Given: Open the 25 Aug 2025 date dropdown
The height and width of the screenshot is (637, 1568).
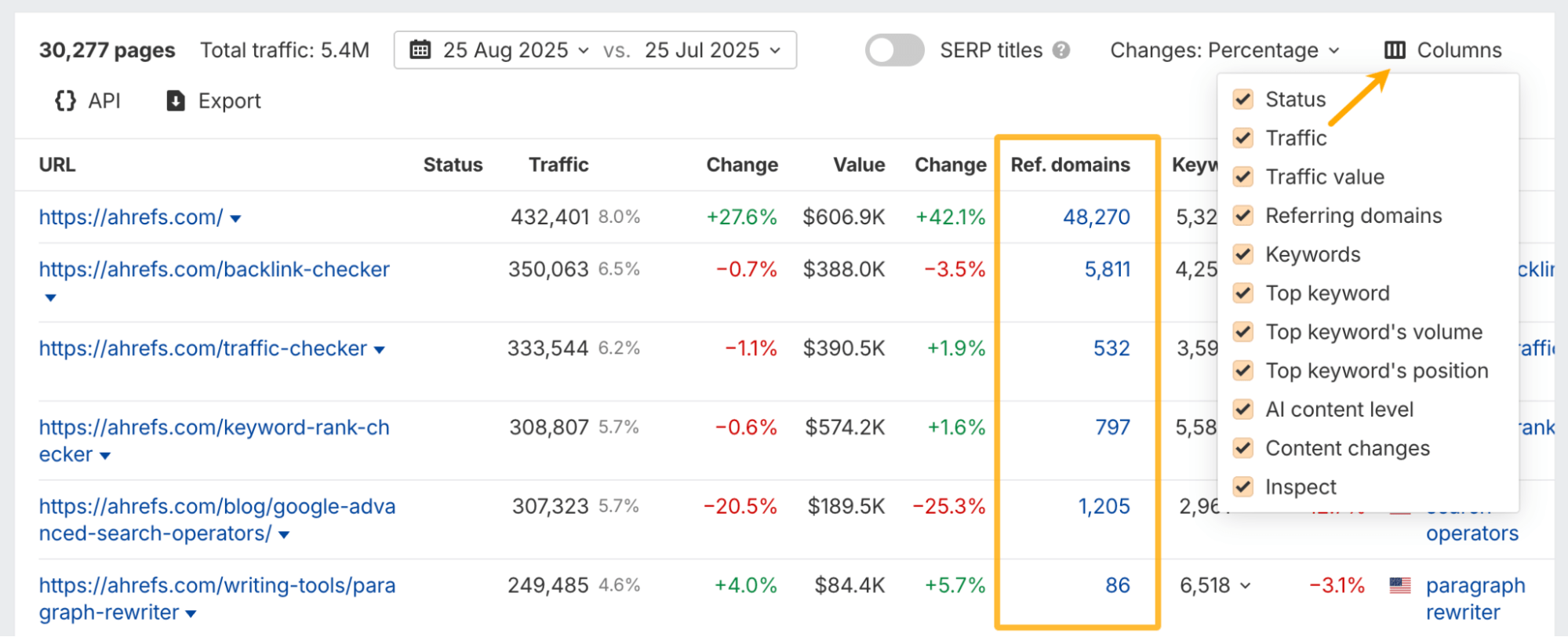Looking at the screenshot, I should (x=515, y=50).
